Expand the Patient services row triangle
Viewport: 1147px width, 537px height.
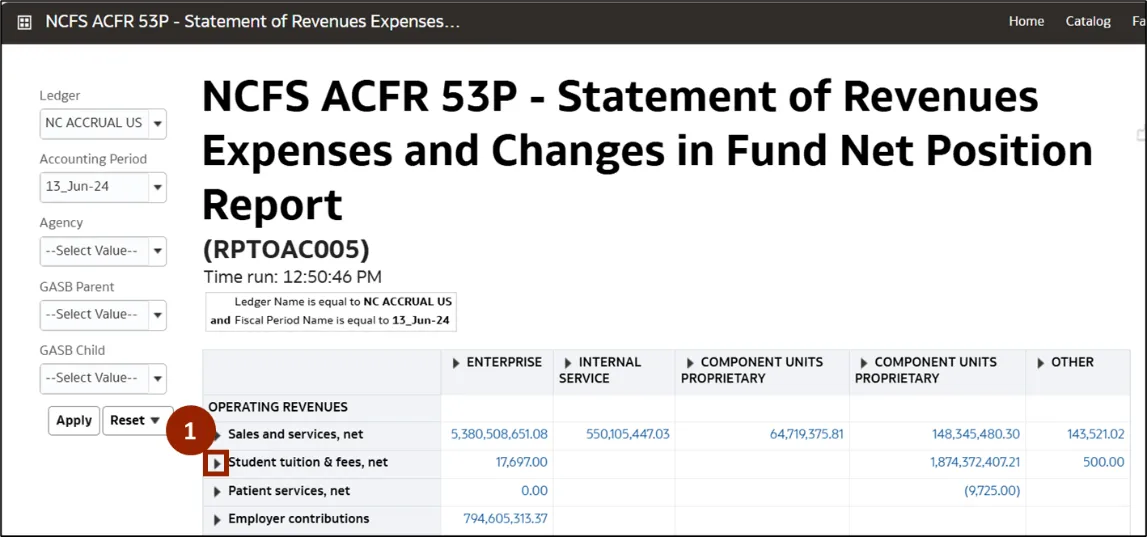pos(217,491)
